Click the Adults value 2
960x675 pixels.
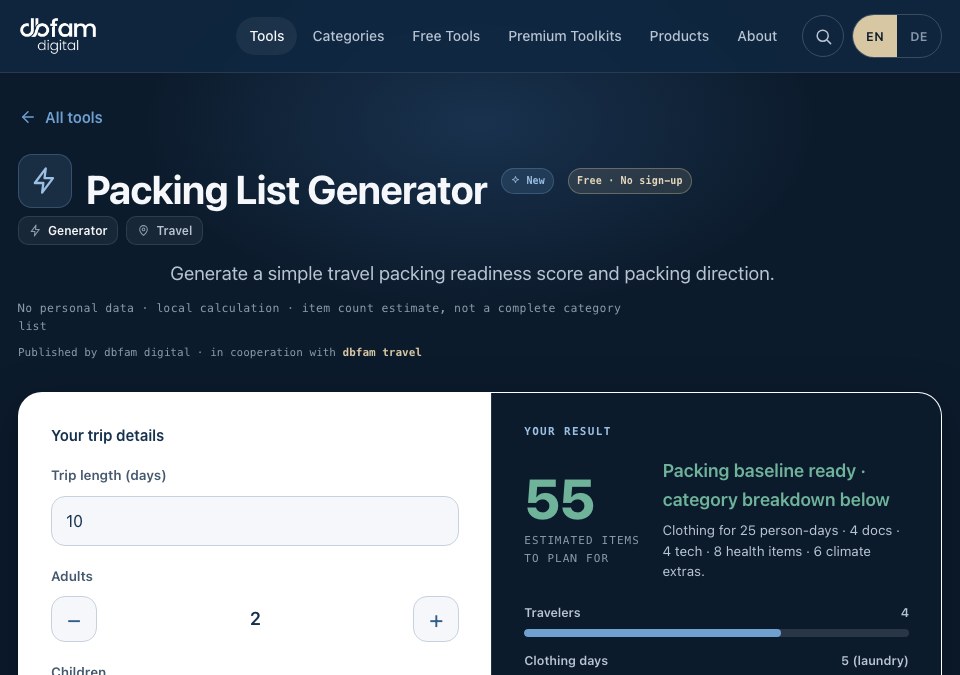pos(255,619)
